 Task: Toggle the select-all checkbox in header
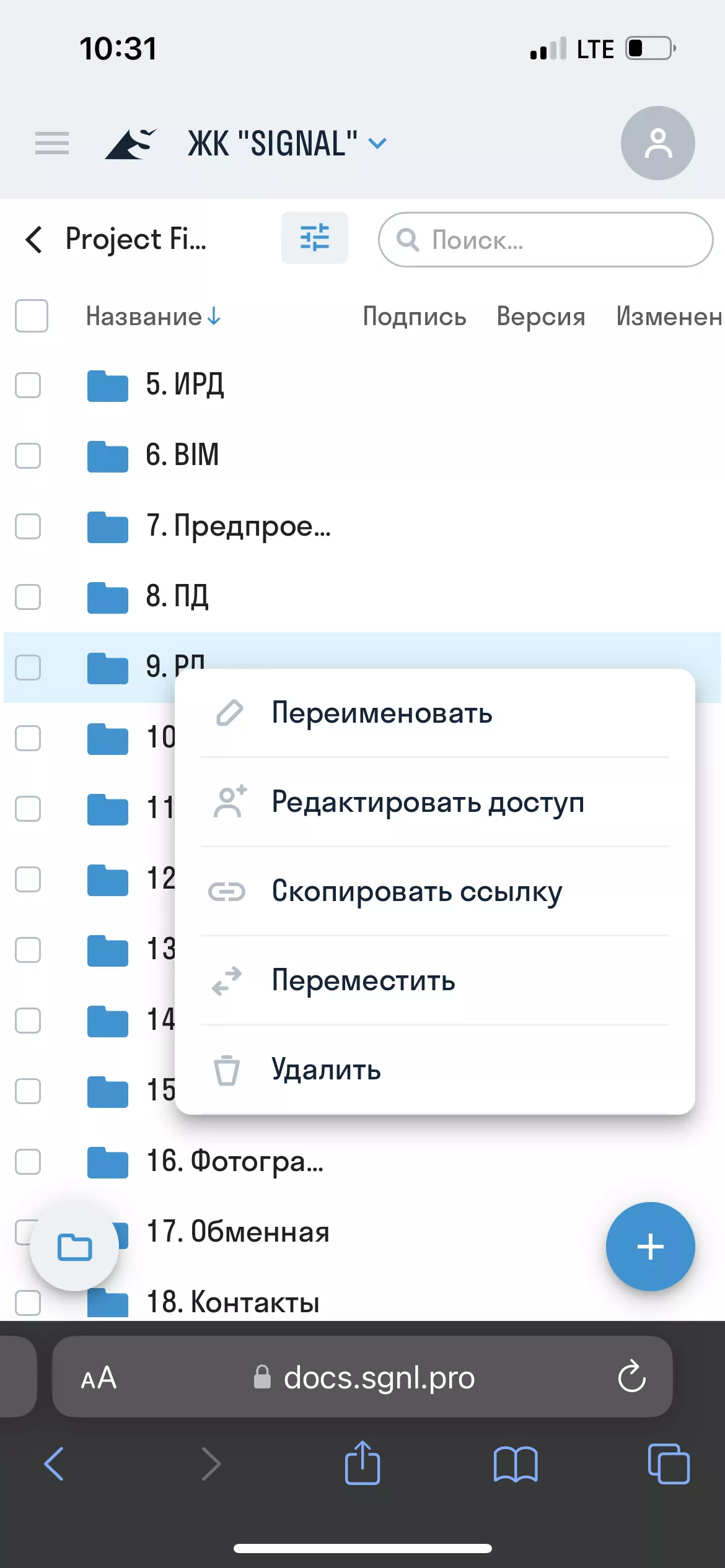(x=32, y=316)
